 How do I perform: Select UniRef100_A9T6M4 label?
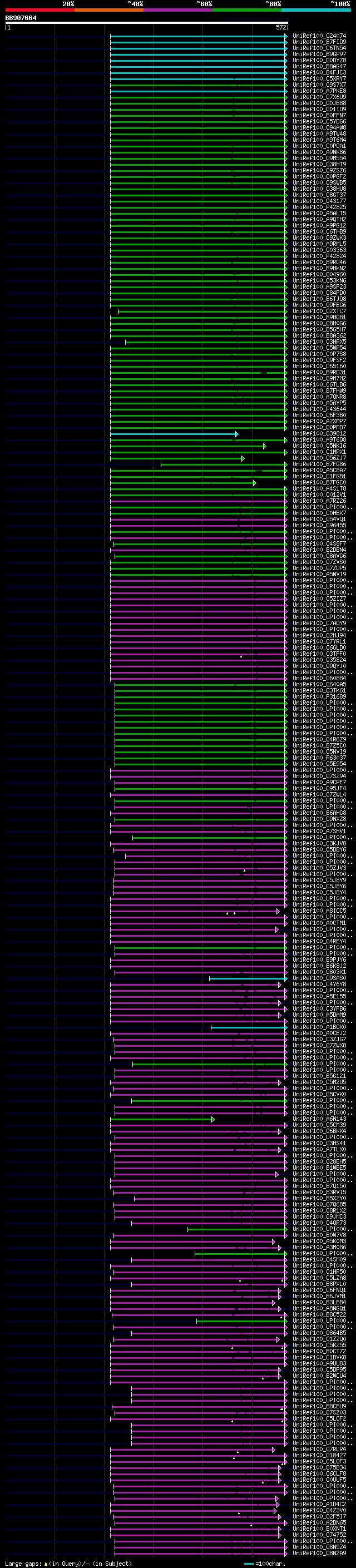[x=319, y=140]
